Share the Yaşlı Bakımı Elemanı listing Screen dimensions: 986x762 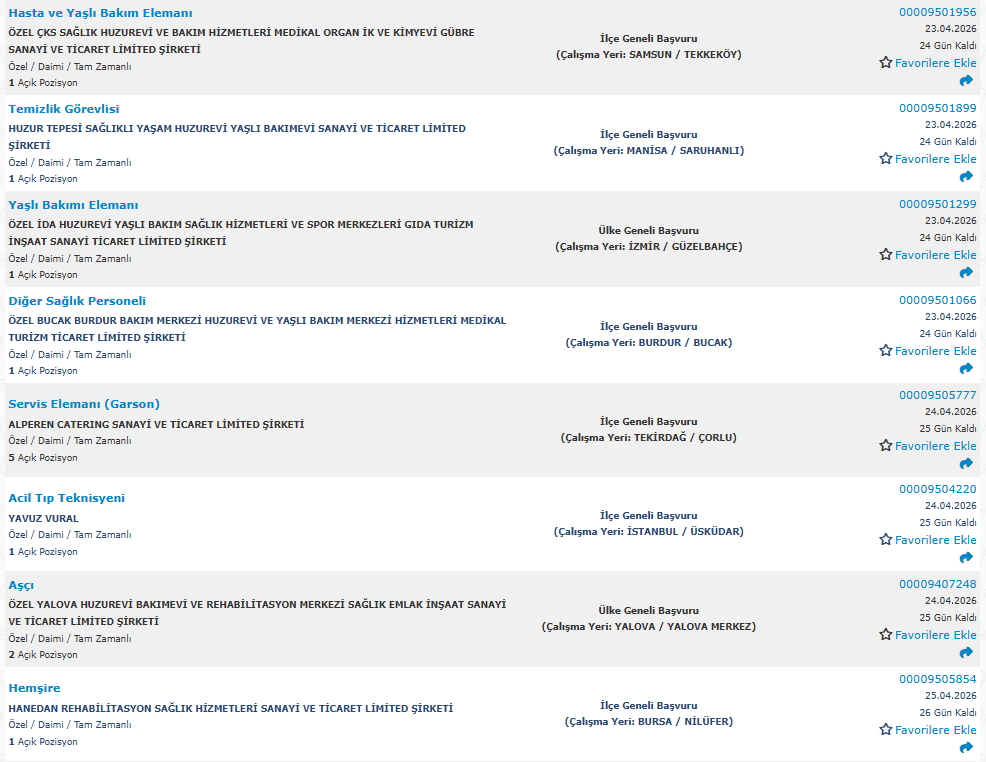[x=966, y=273]
